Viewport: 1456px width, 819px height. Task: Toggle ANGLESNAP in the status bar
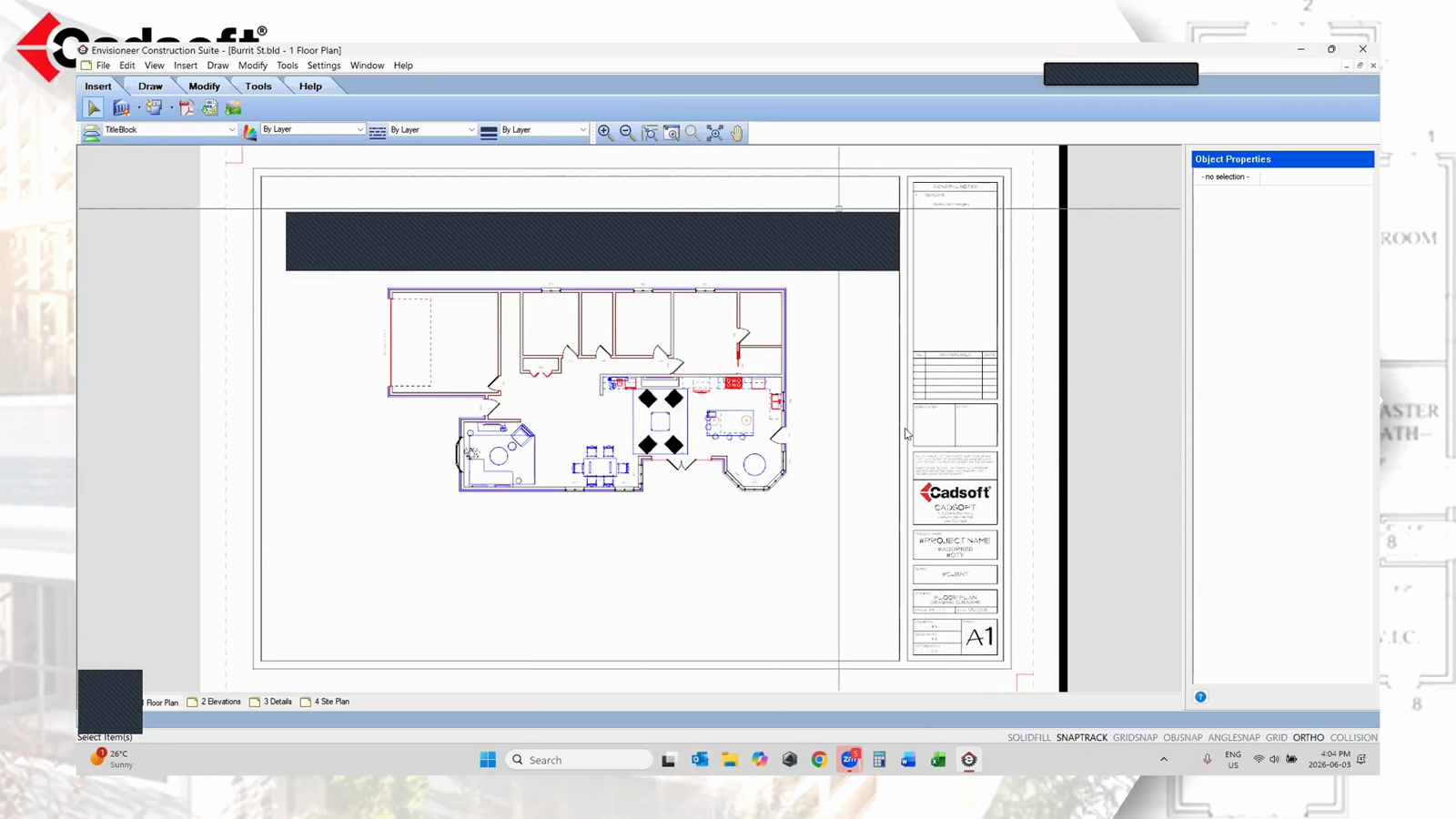(x=1234, y=738)
